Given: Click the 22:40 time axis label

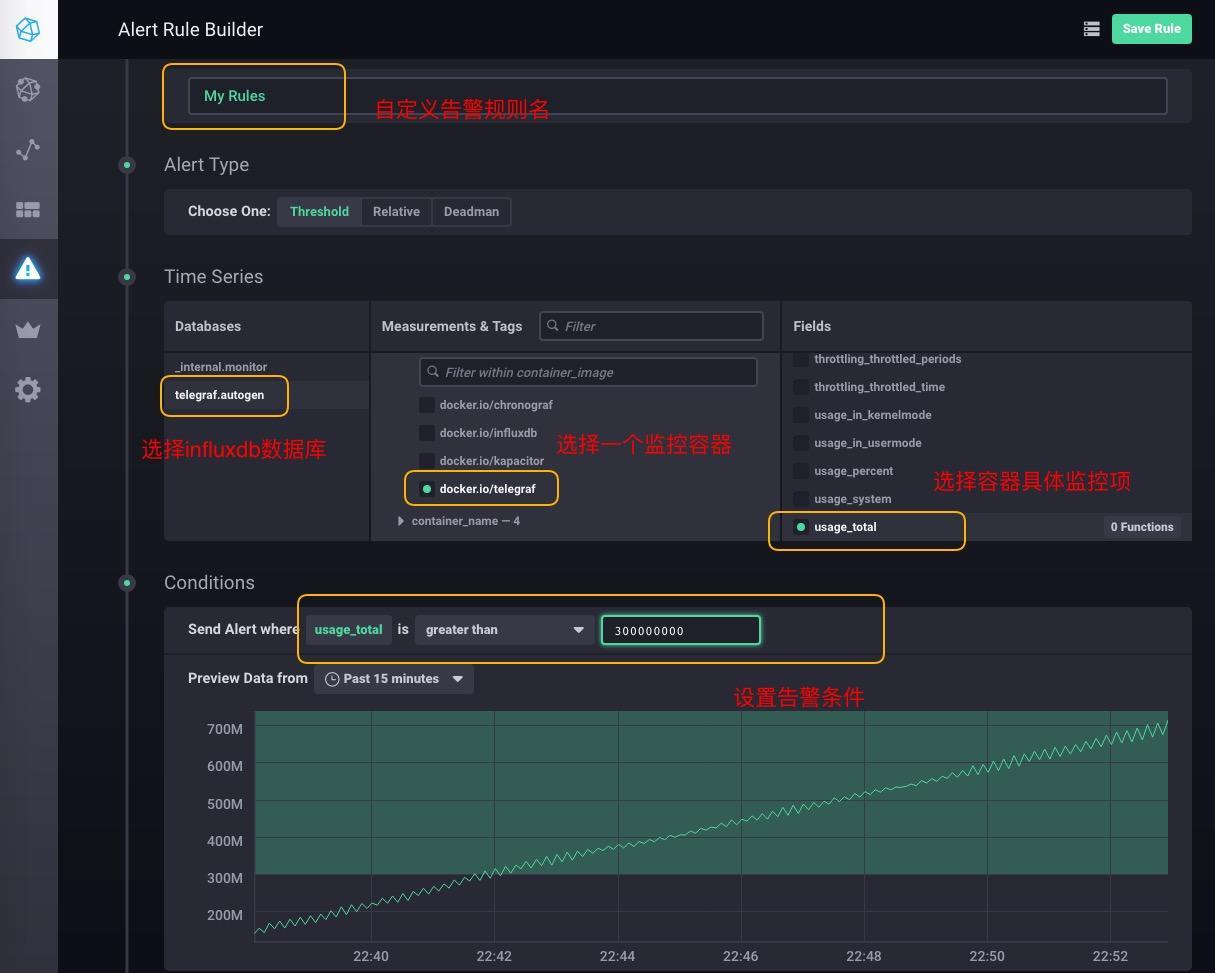Looking at the screenshot, I should (371, 956).
